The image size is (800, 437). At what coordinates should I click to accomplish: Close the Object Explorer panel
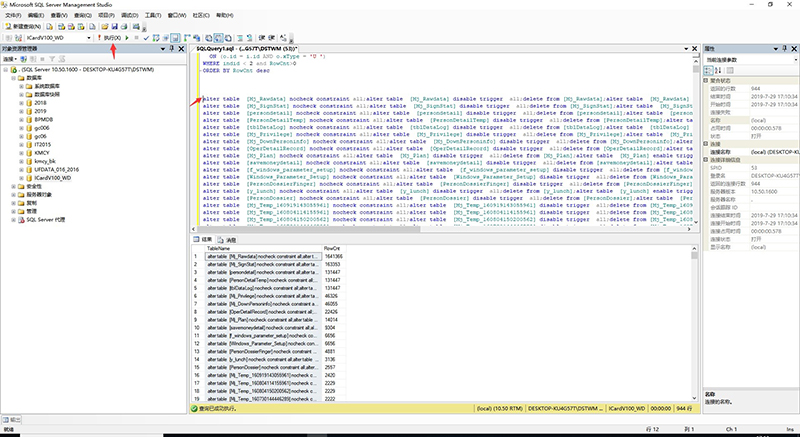tap(181, 49)
